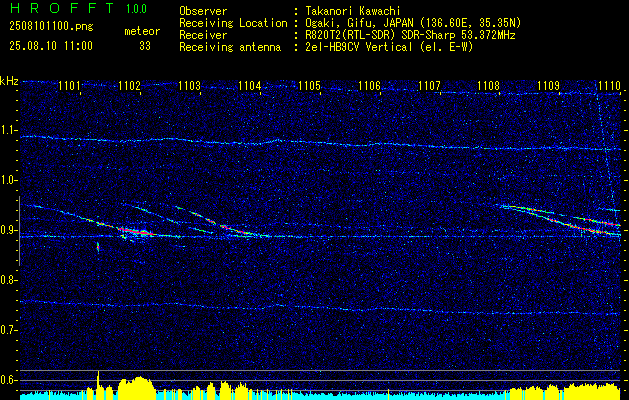The width and height of the screenshot is (629, 400).
Task: Click frequency axis label 0.9
Action: coord(8,230)
